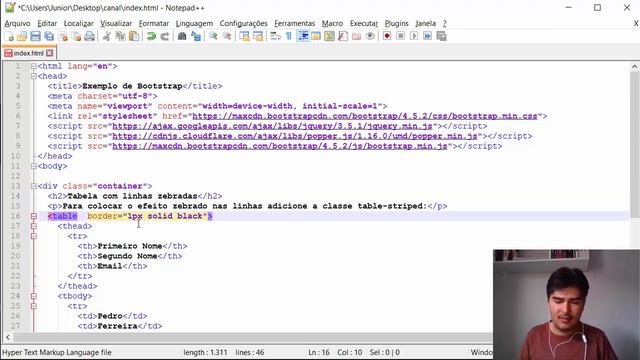This screenshot has height=360, width=640.
Task: Click Run macro multiple times icon
Action: 427,36
